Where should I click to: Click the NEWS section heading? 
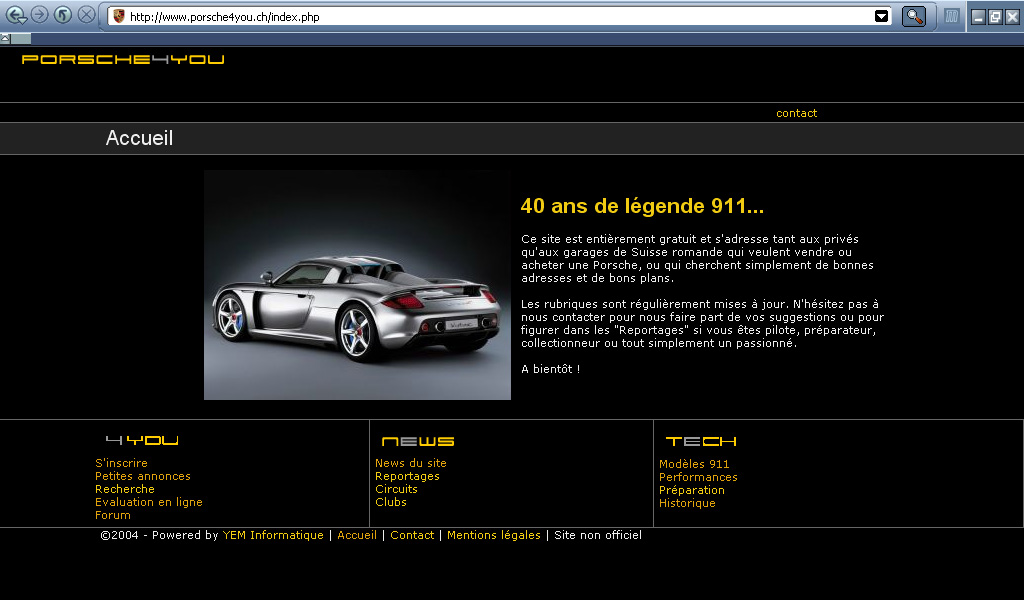coord(418,441)
